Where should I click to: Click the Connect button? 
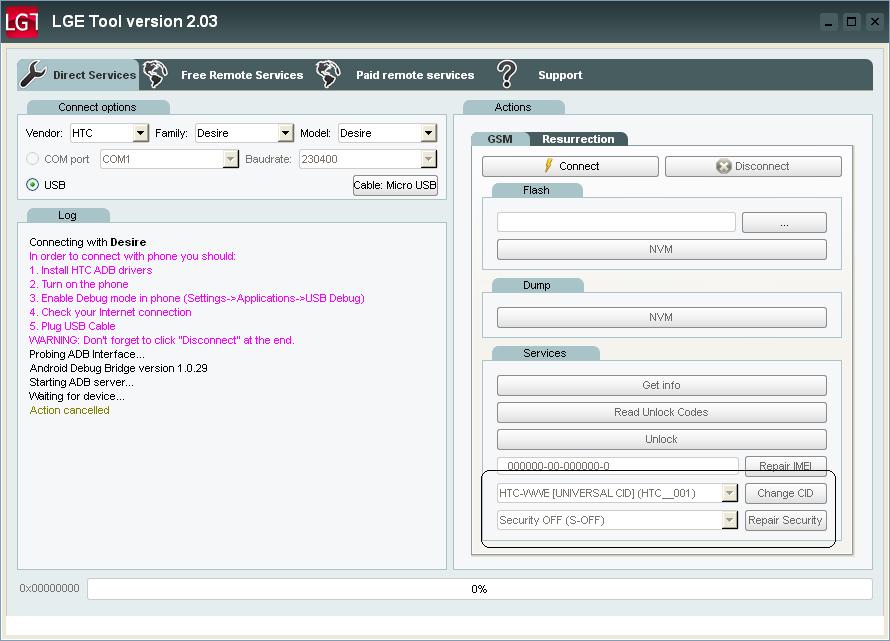point(570,166)
